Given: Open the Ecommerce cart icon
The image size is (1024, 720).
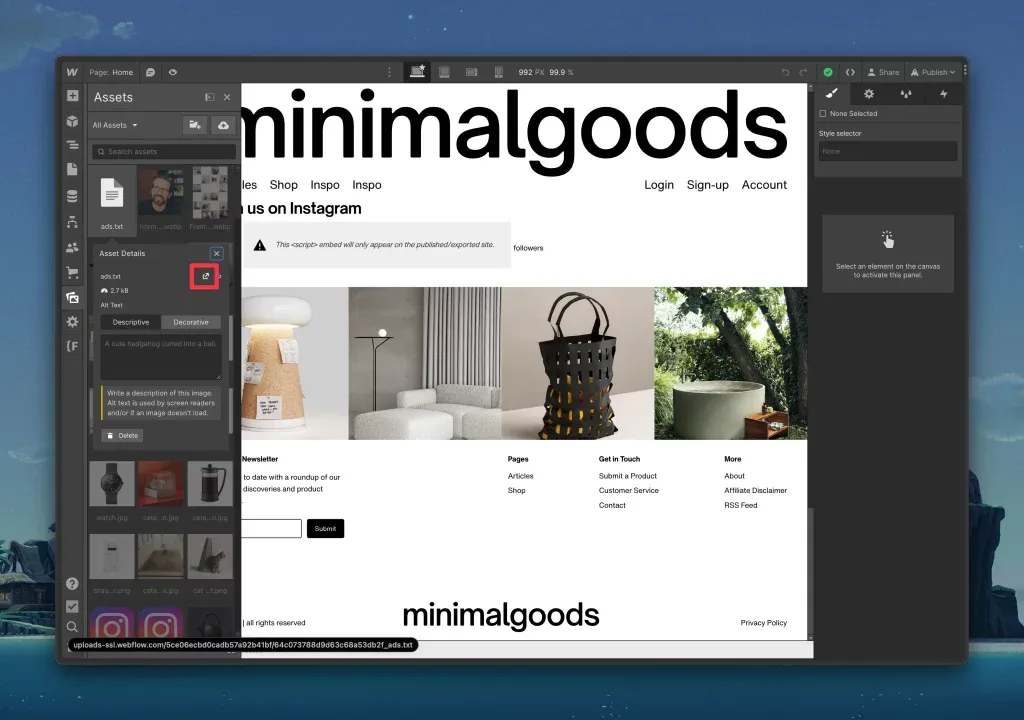Looking at the screenshot, I should click(x=72, y=272).
